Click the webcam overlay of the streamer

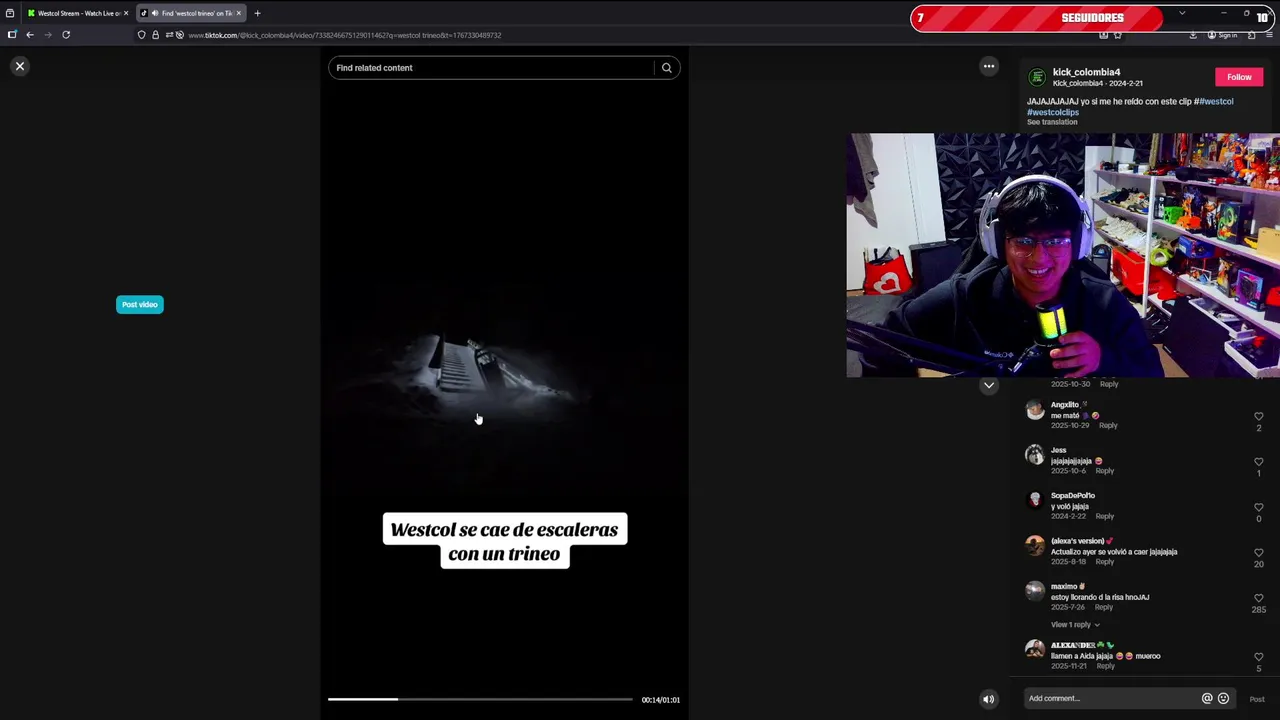pyautogui.click(x=1063, y=255)
